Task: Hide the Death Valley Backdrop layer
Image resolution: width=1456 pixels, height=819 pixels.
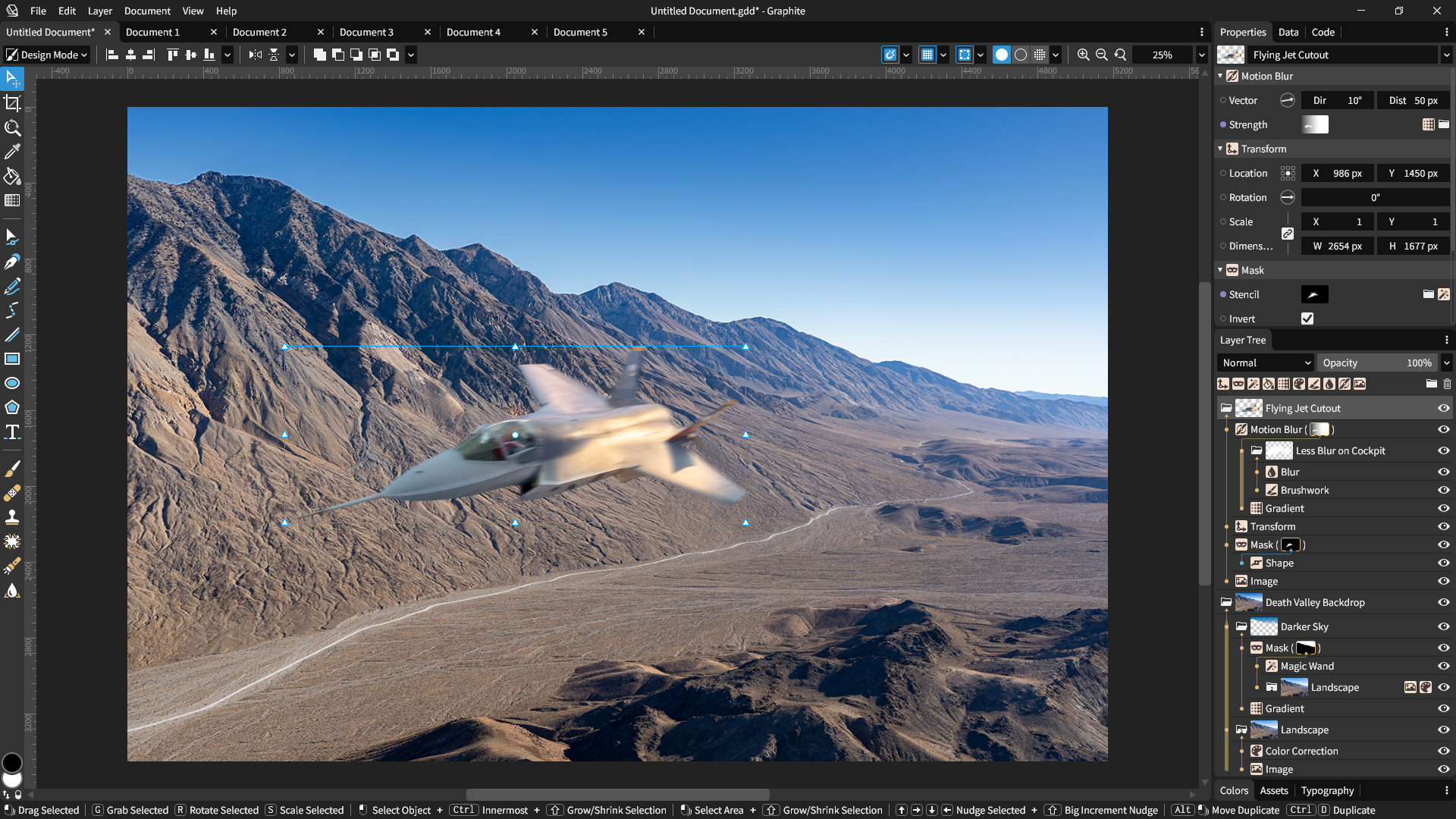Action: tap(1443, 602)
